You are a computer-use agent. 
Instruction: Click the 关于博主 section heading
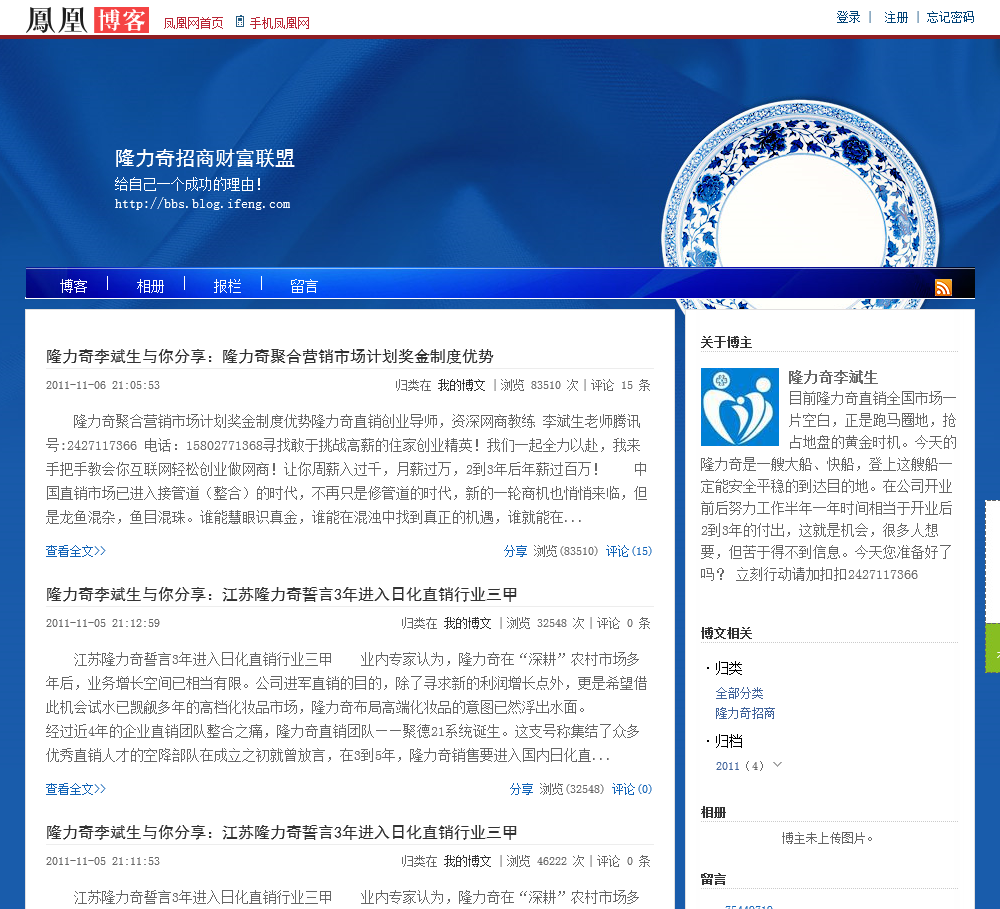pos(726,342)
